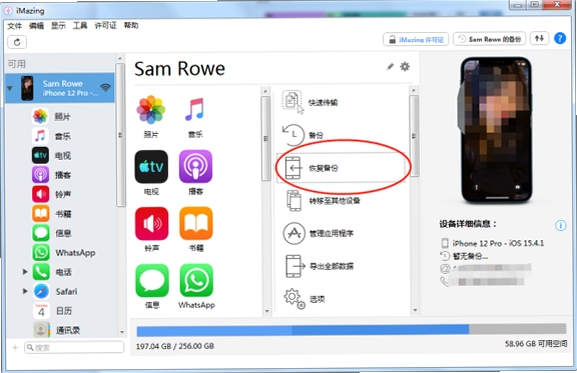The height and width of the screenshot is (373, 577).
Task: Select 音乐 in the sidebar
Action: pyautogui.click(x=62, y=136)
